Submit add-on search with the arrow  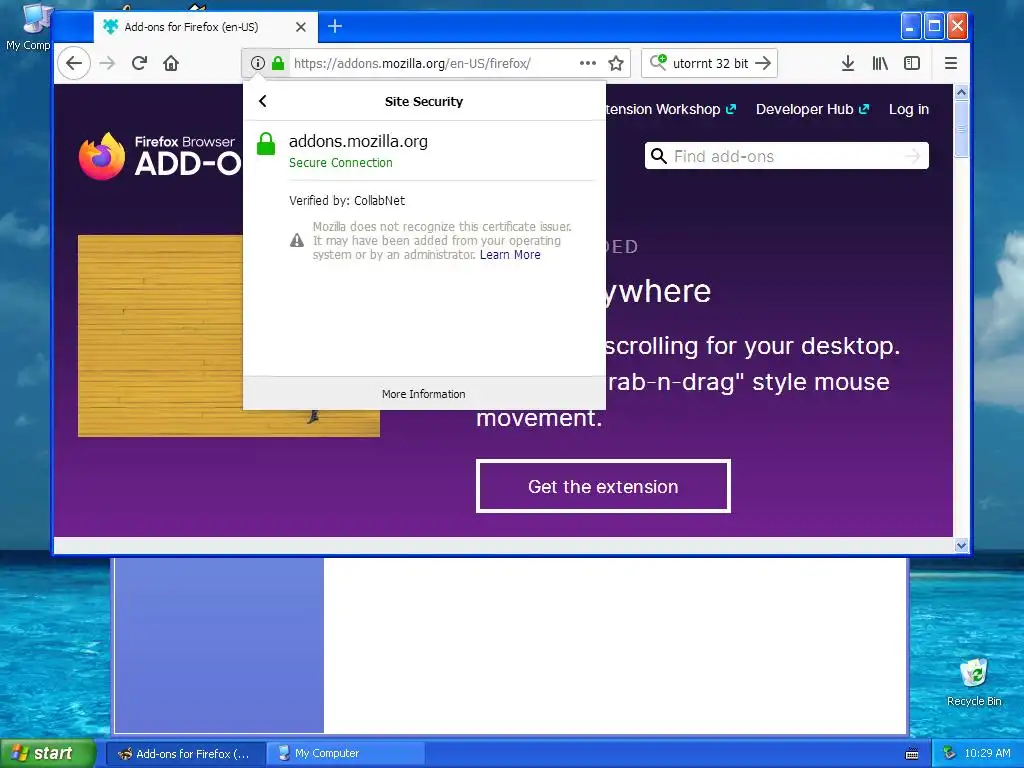click(912, 156)
